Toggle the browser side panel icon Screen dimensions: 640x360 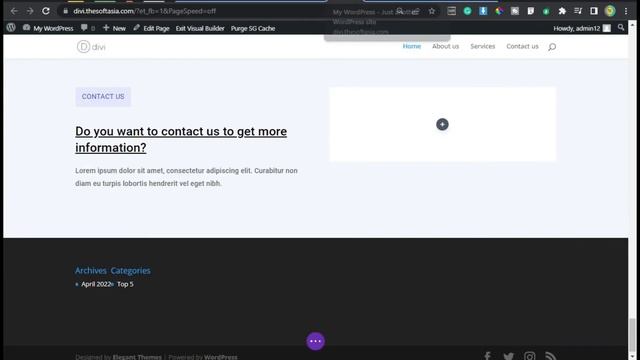point(594,11)
